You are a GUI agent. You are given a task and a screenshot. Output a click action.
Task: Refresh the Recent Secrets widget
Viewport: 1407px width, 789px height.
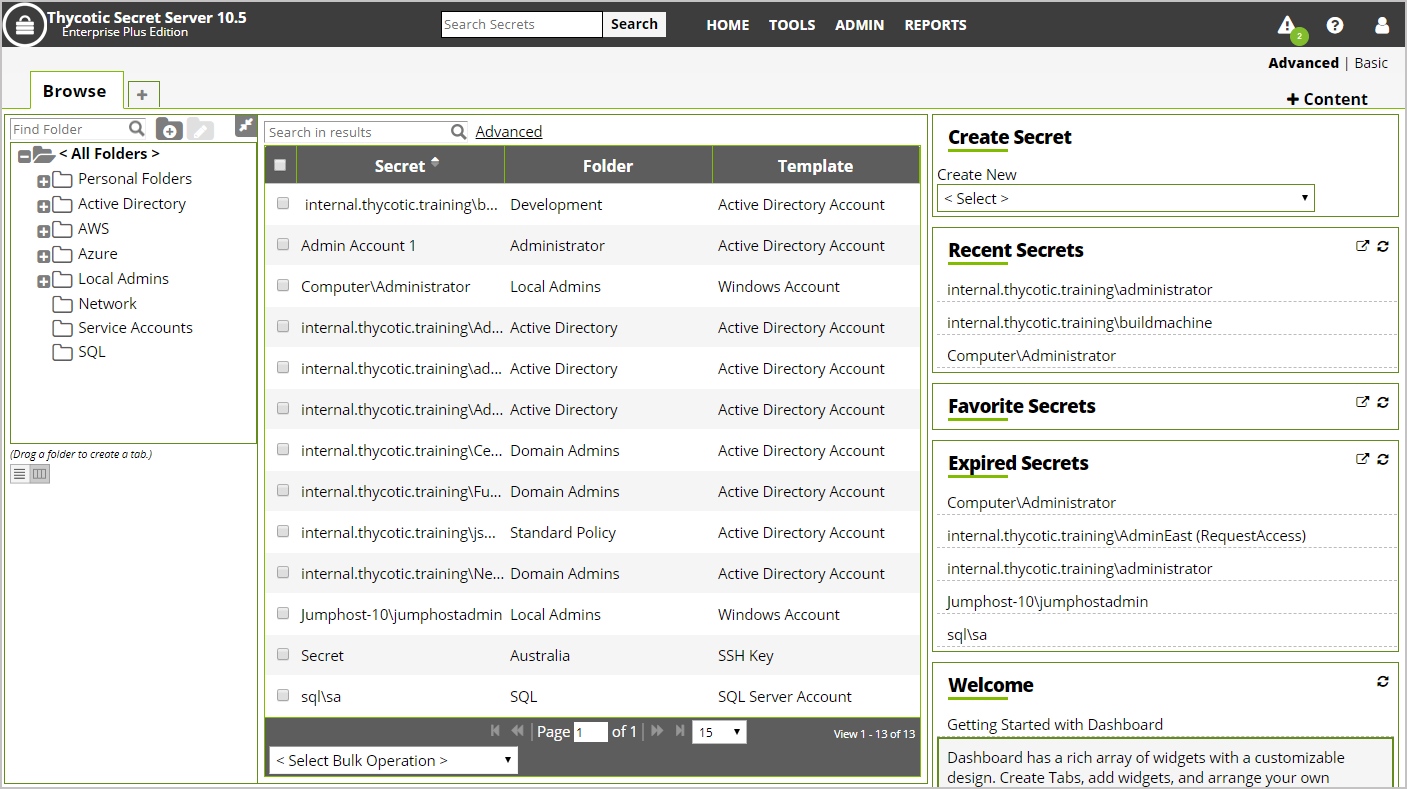pyautogui.click(x=1383, y=246)
